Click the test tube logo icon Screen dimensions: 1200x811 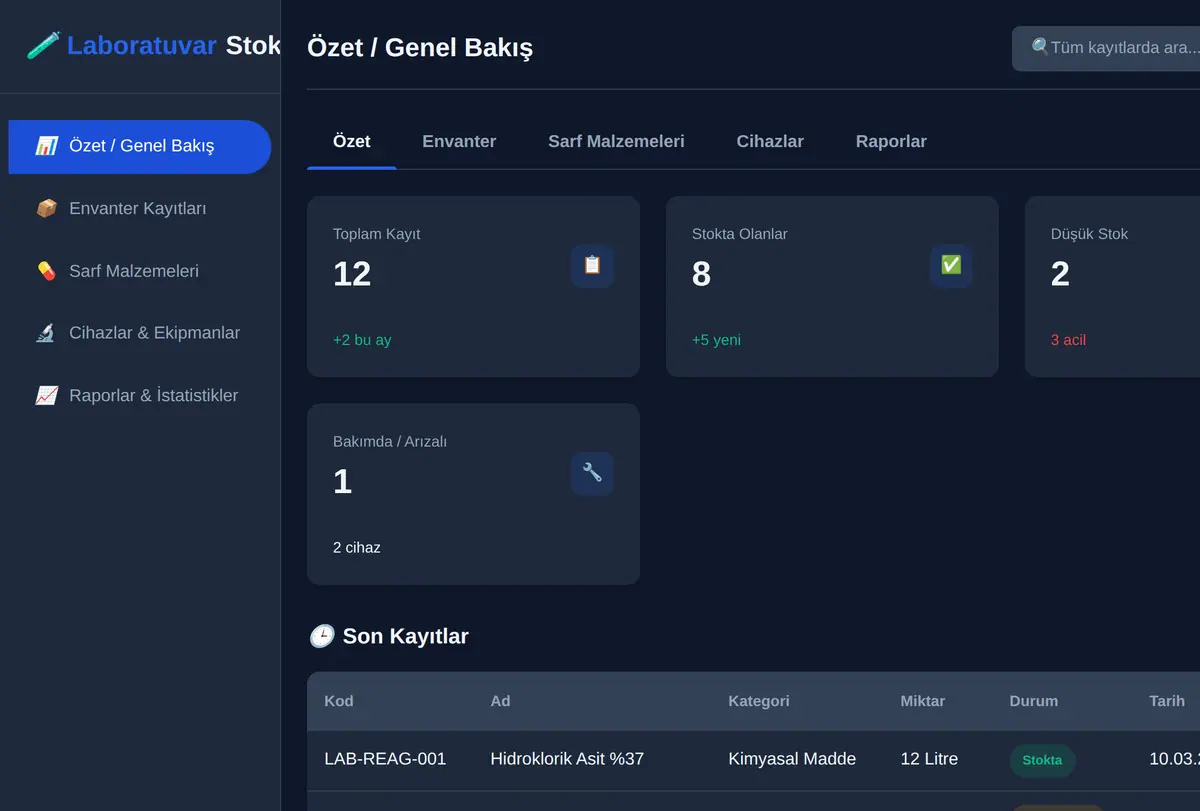coord(43,45)
